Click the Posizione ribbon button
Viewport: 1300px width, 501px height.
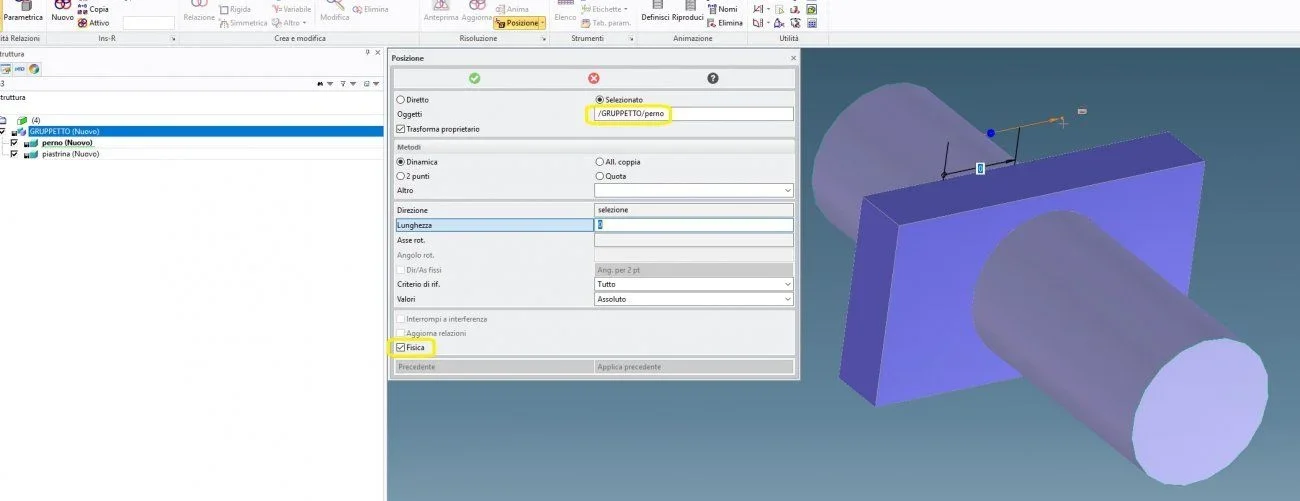(518, 23)
